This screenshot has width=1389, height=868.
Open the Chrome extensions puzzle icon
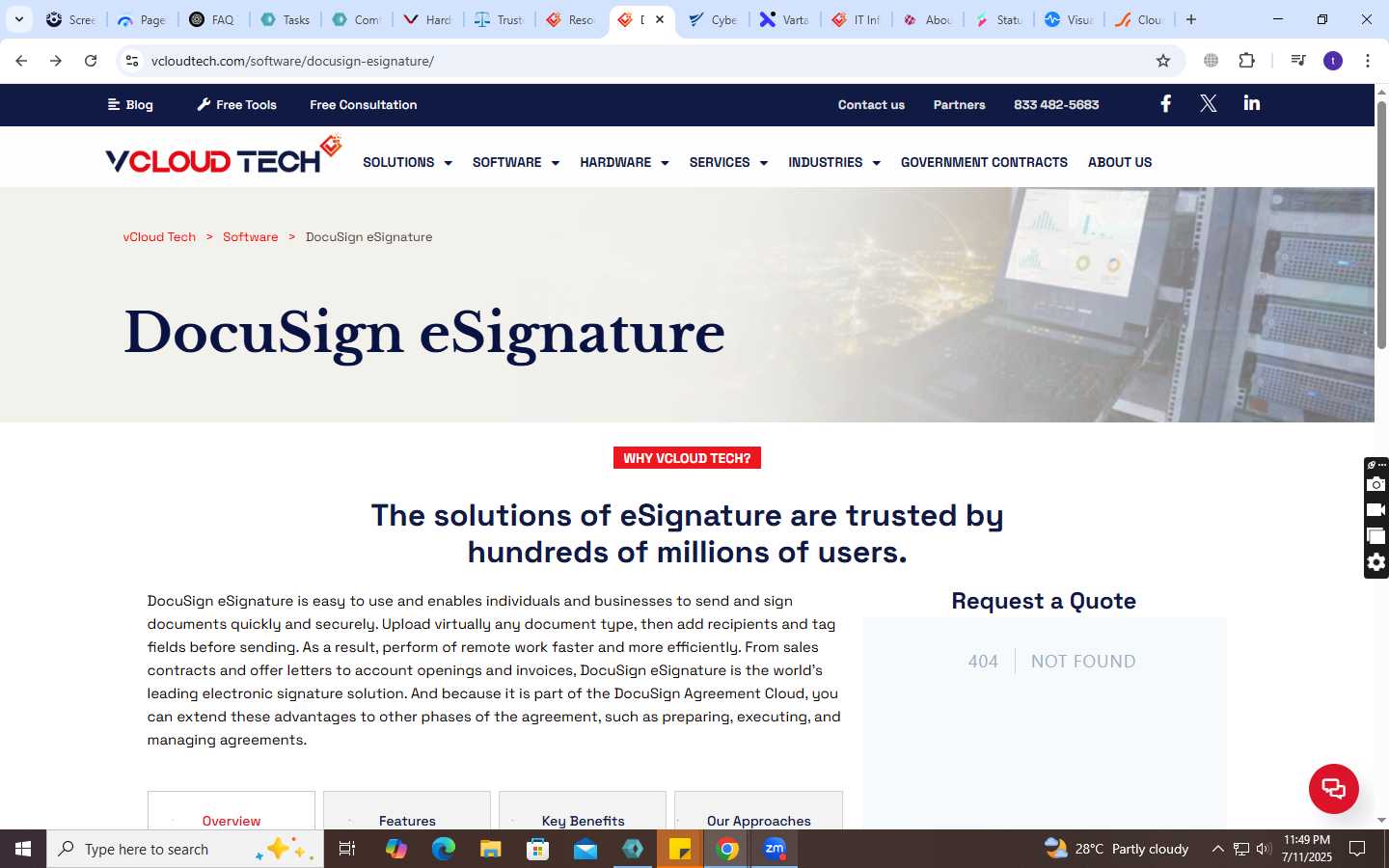1246,61
